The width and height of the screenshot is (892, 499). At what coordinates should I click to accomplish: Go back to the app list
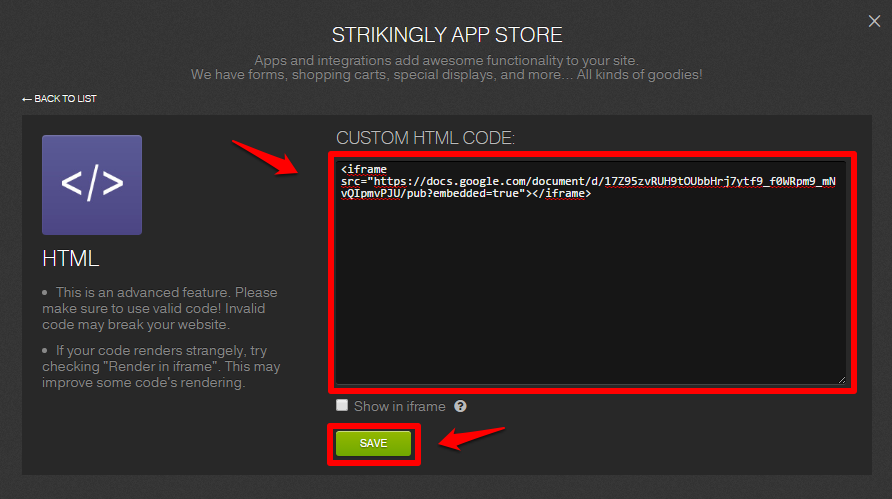(x=59, y=99)
